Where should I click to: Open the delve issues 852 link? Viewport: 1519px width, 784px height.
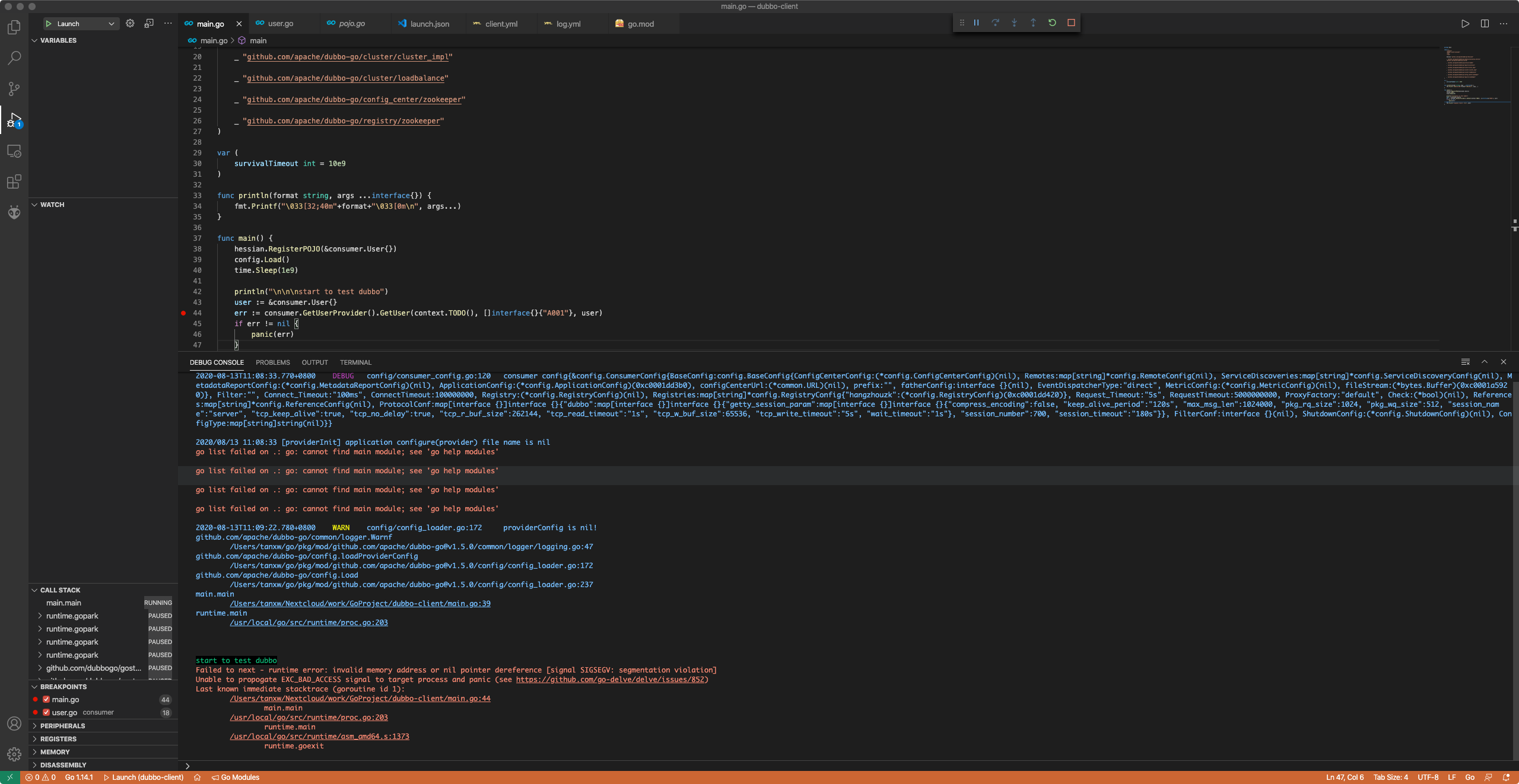tap(611, 680)
